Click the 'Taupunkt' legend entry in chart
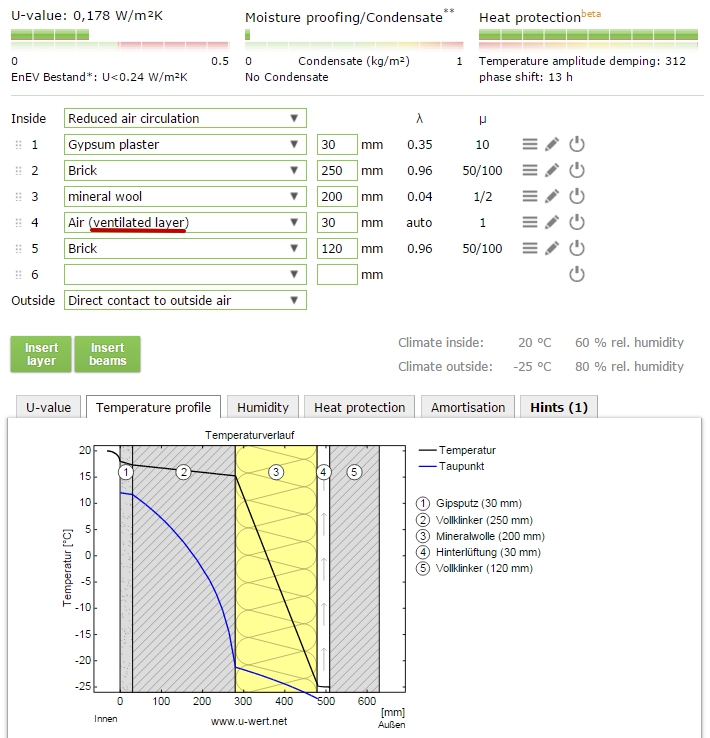The height and width of the screenshot is (738, 710). tap(452, 466)
